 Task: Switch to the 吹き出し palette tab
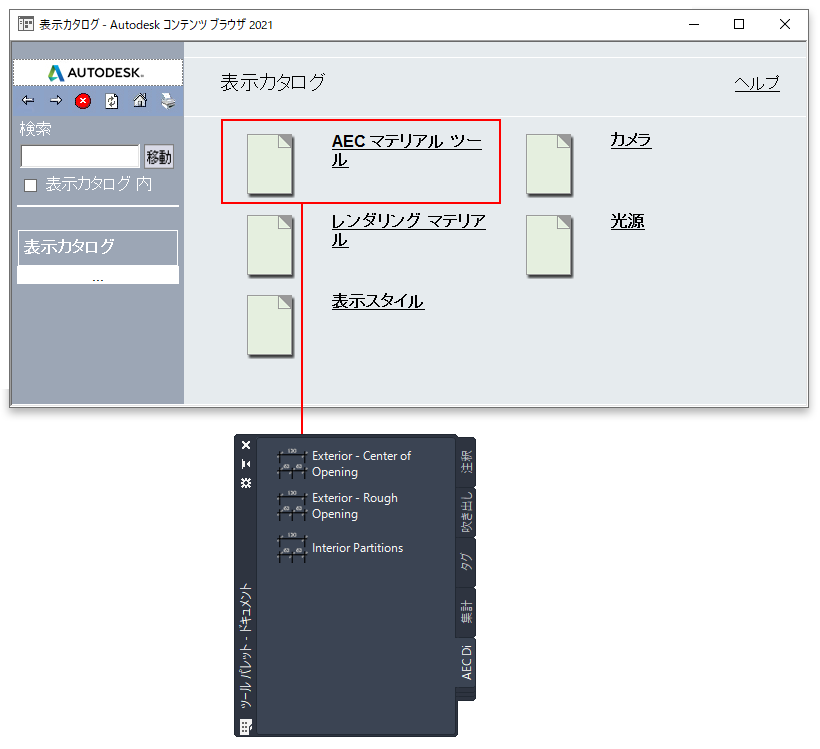pos(466,513)
